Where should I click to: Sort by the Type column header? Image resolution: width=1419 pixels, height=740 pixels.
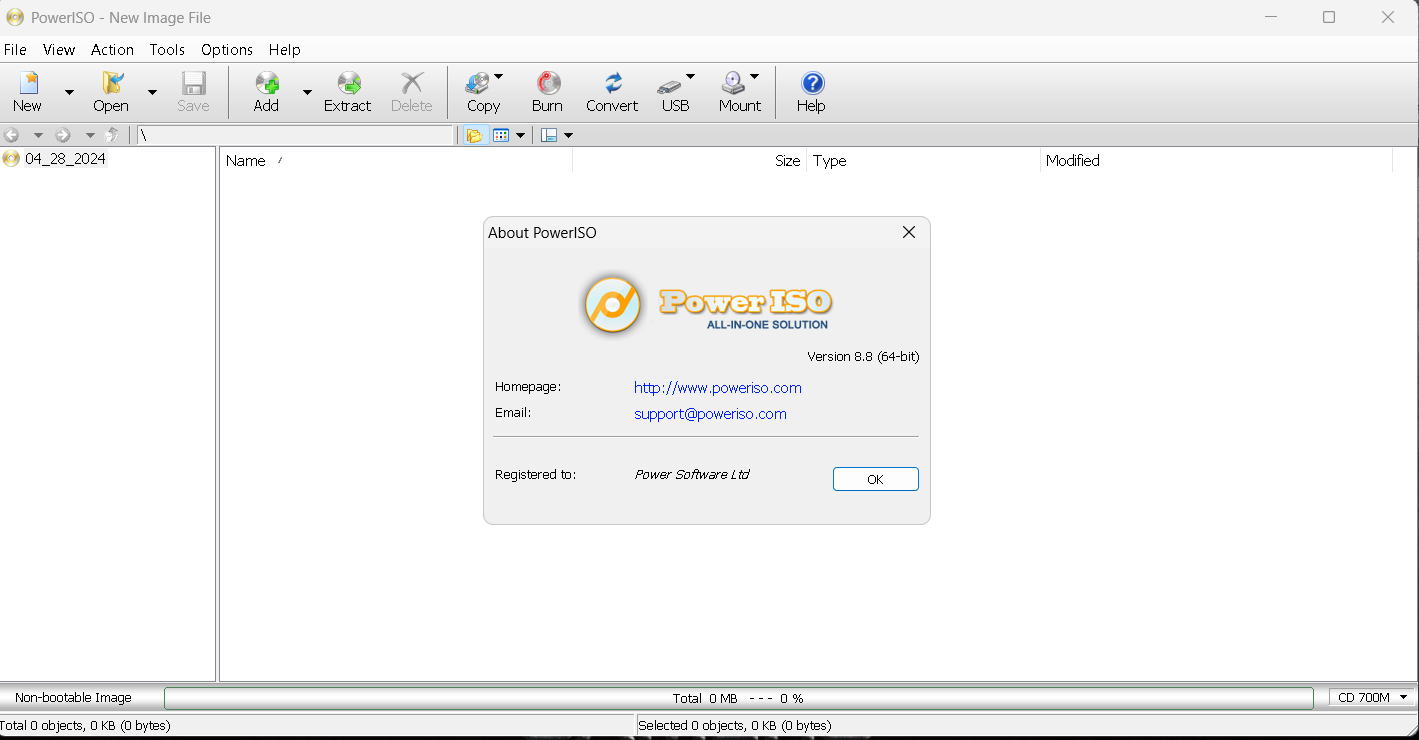point(923,160)
